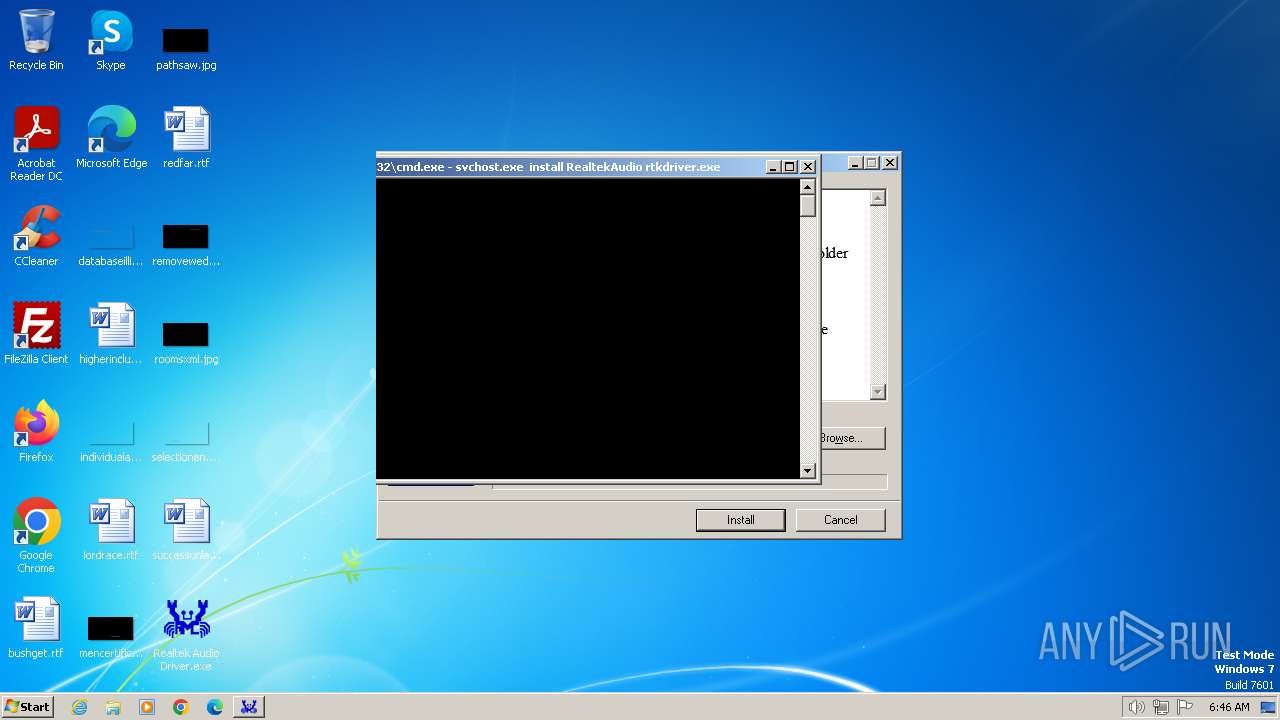Click the Cancel button in installer
This screenshot has width=1280, height=720.
[x=841, y=520]
